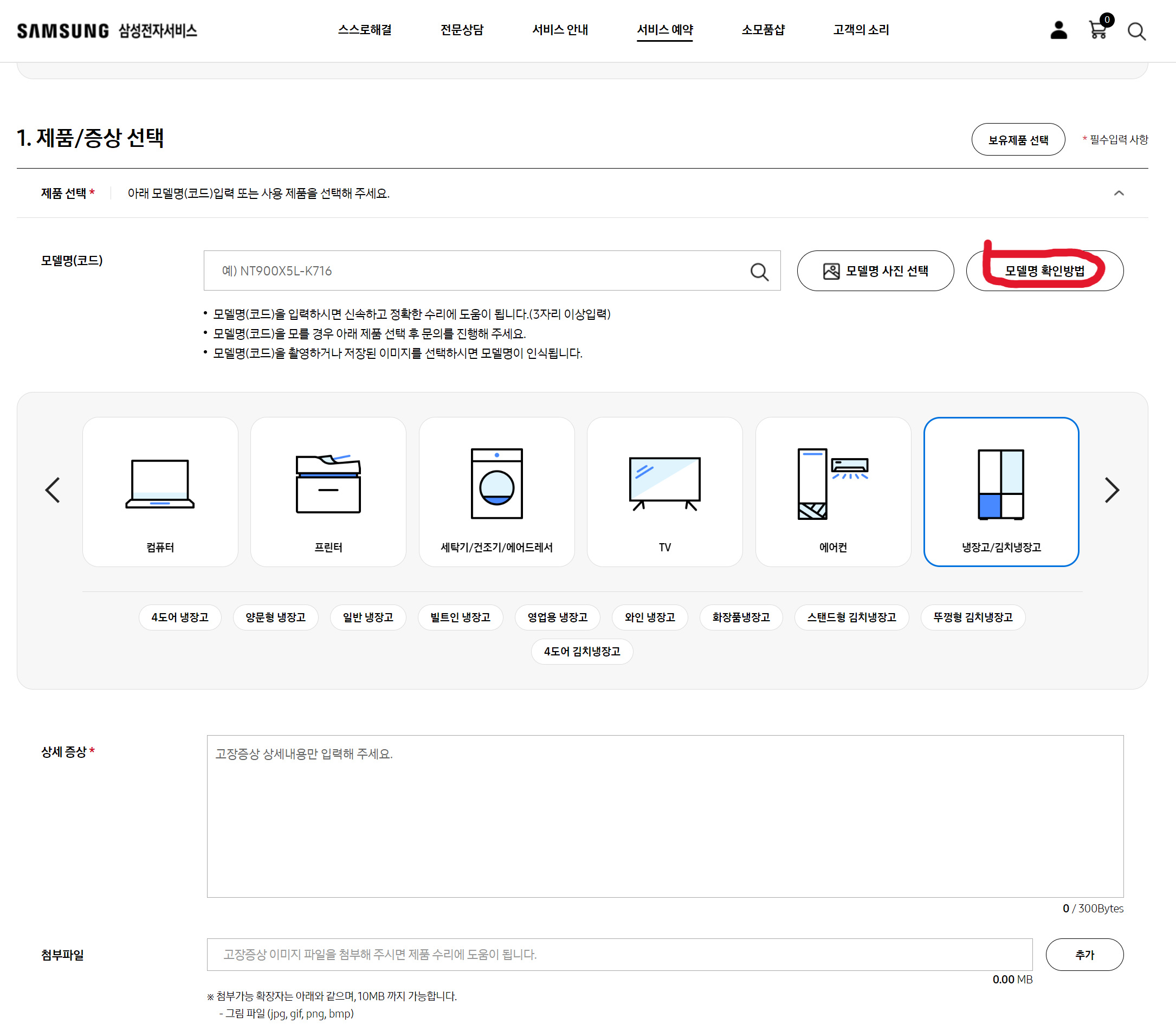Click the 보유제품 선택 button

pyautogui.click(x=1017, y=140)
